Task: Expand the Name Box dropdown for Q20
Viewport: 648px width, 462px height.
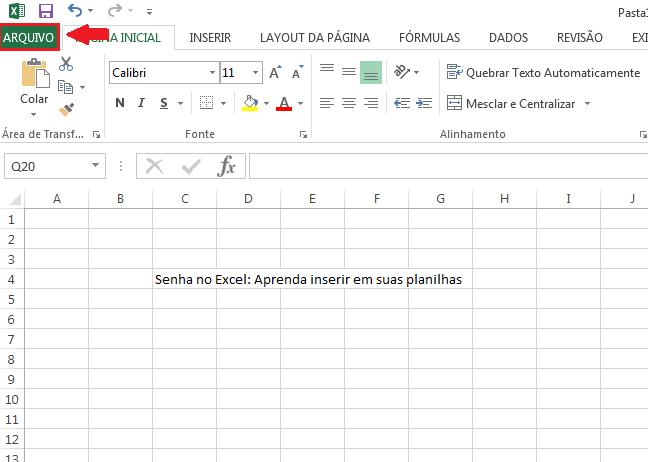Action: tap(96, 166)
